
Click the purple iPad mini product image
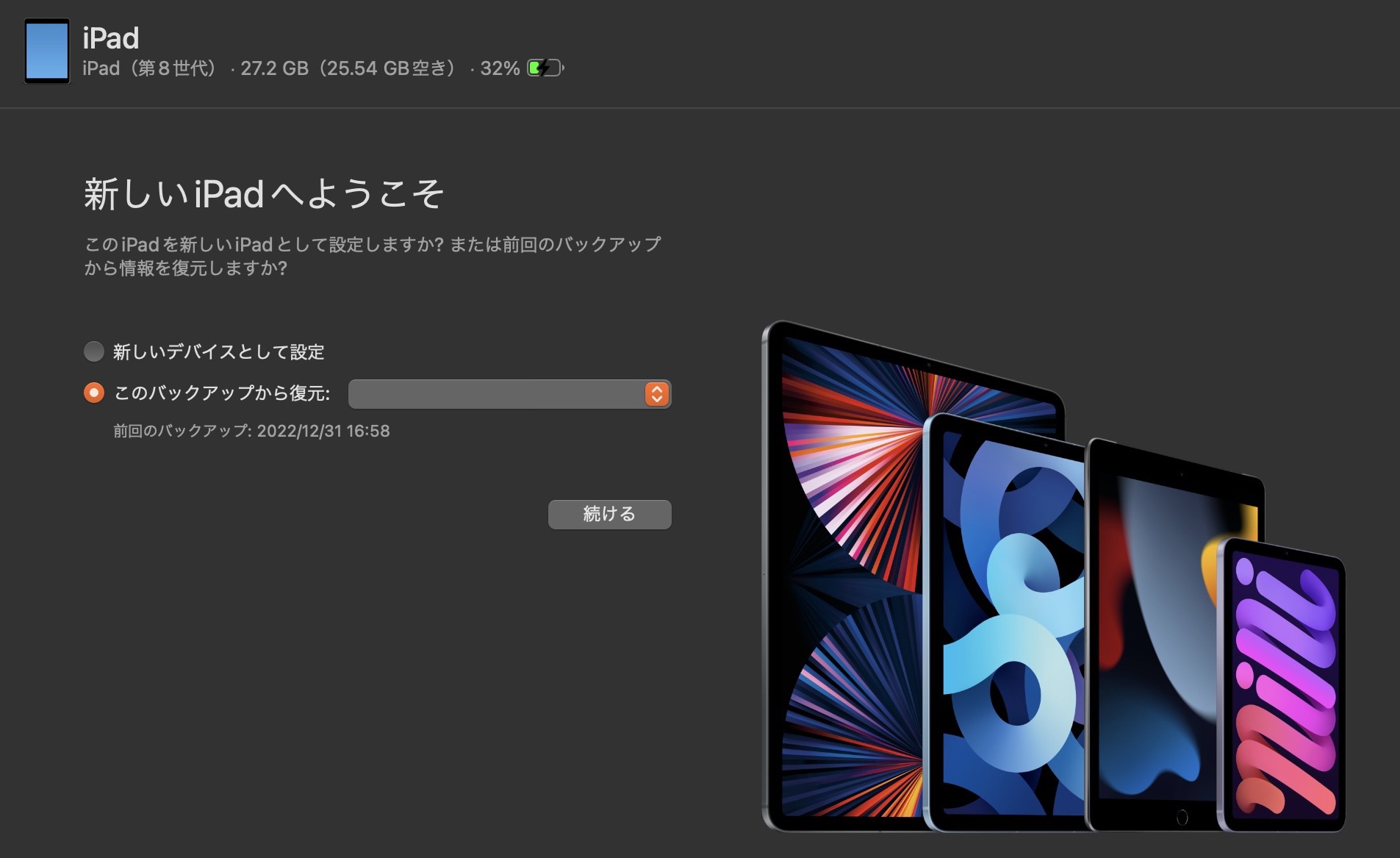[1282, 685]
